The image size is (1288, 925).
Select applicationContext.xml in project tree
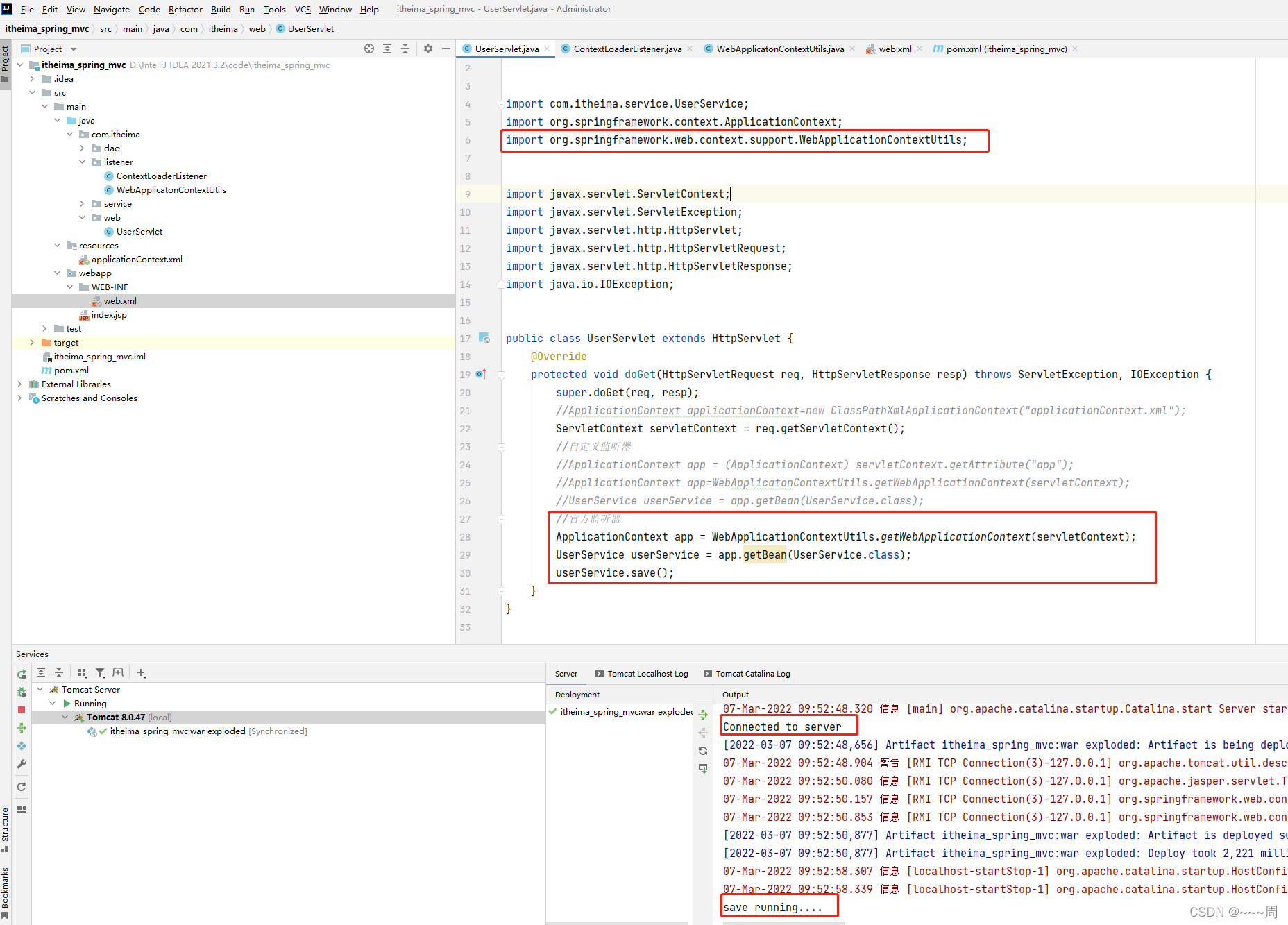click(x=137, y=259)
